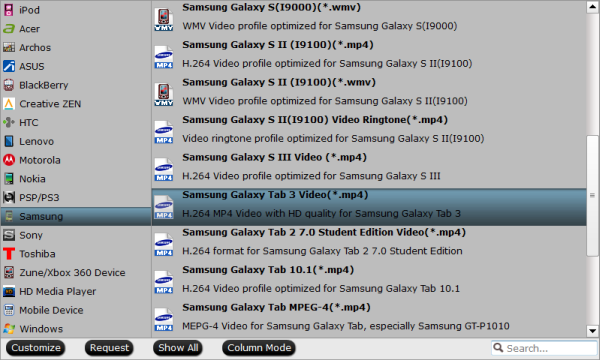This screenshot has width=600, height=360.
Task: Click the scrollbar up arrow
Action: click(x=592, y=7)
